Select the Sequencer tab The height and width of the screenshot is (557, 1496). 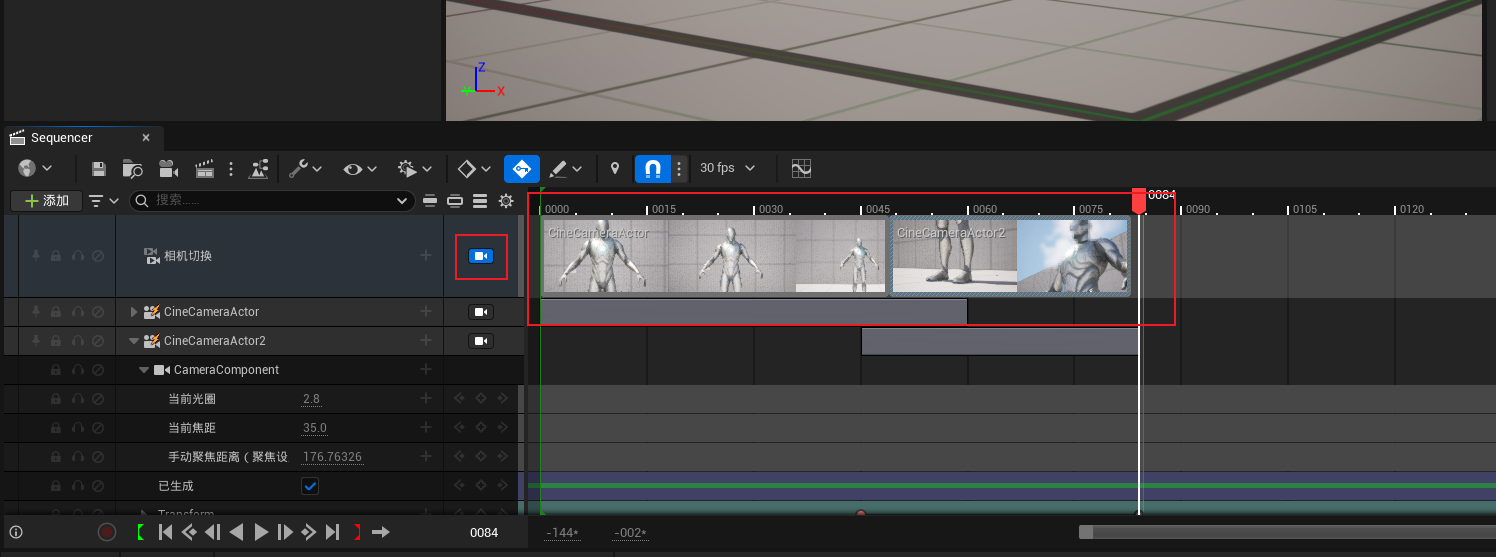61,138
